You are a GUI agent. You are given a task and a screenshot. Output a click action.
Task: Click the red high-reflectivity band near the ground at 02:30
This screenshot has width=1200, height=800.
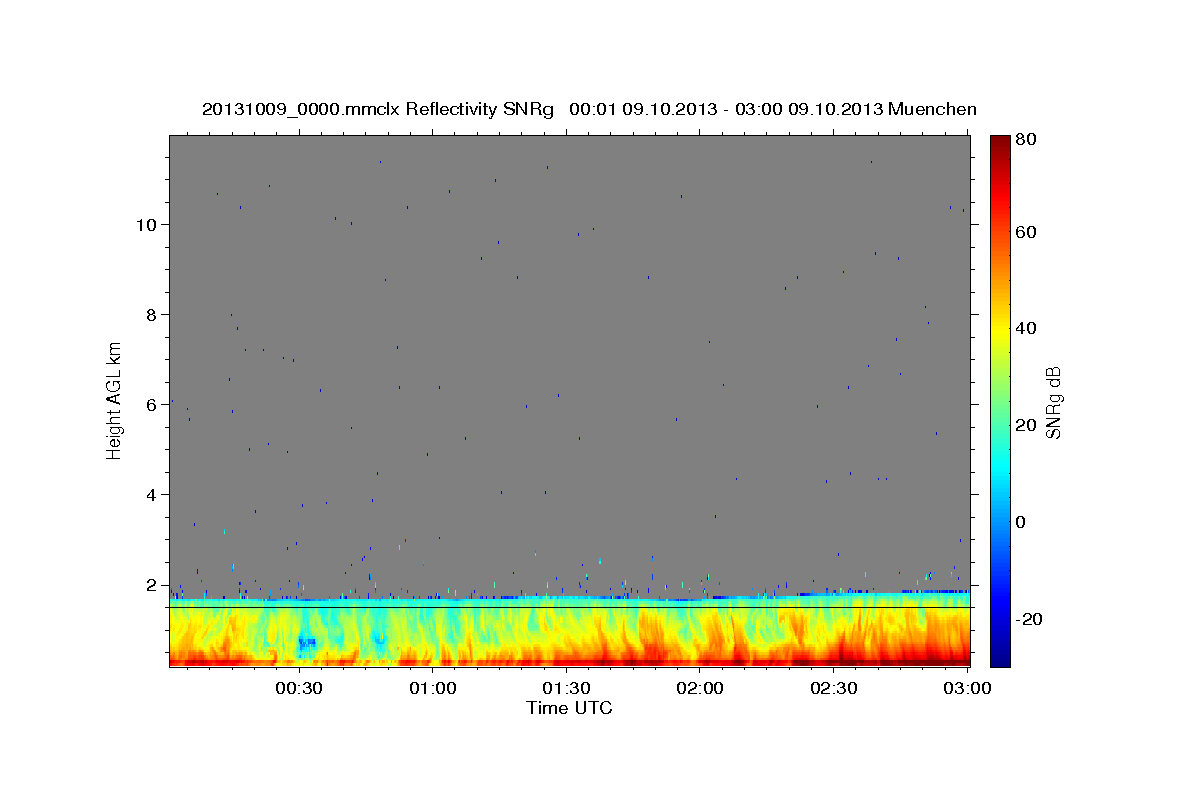point(835,661)
